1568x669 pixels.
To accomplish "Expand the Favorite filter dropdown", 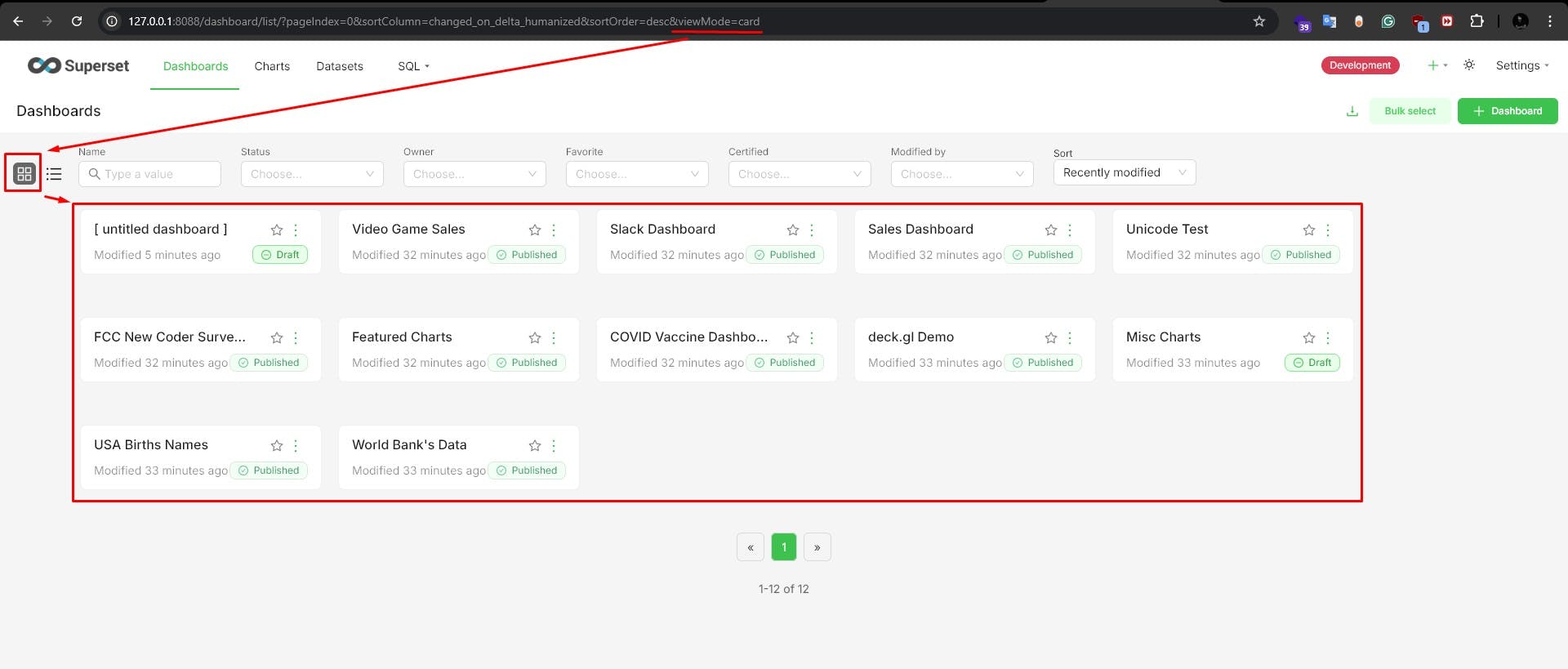I will point(637,174).
